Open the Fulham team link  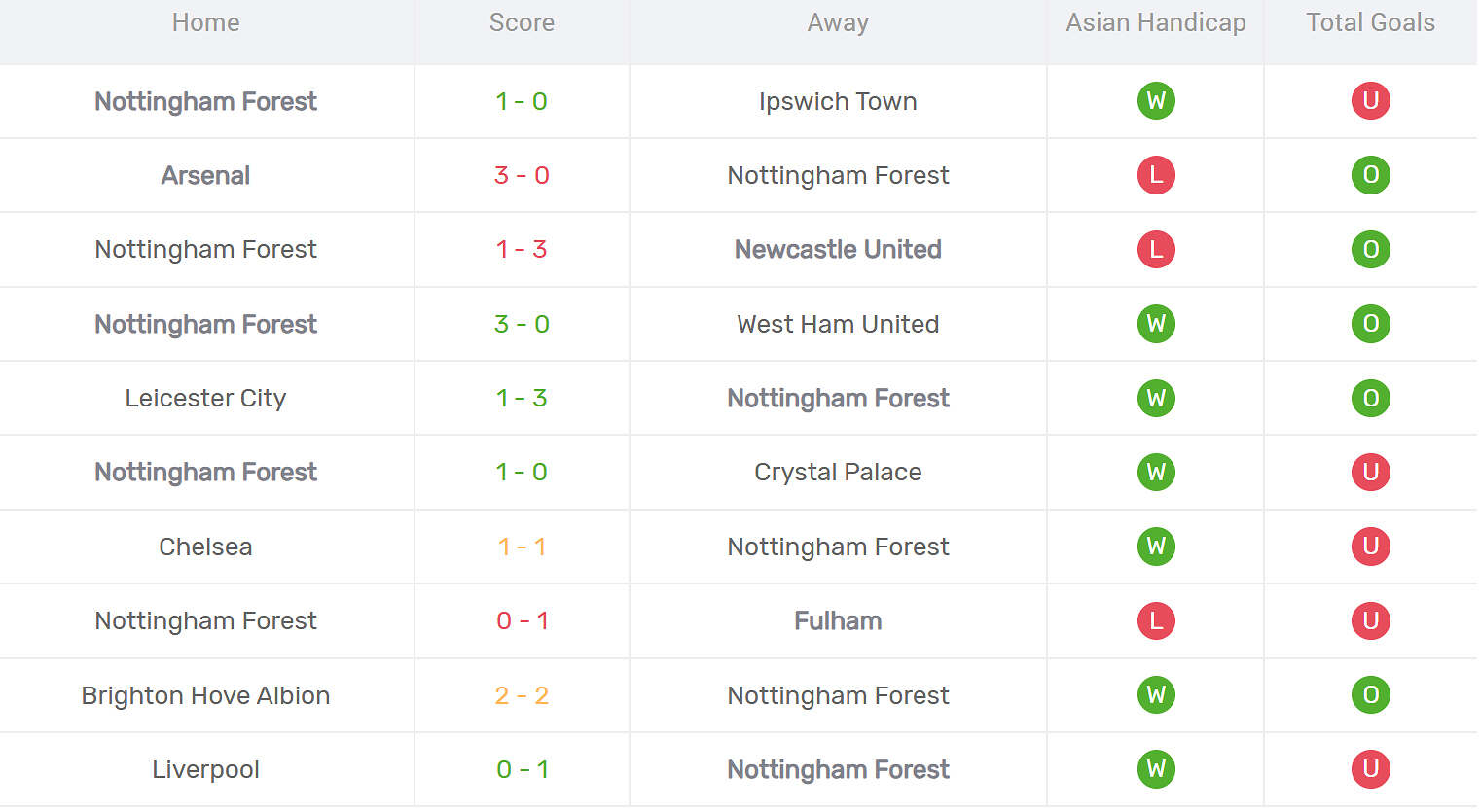coord(838,621)
